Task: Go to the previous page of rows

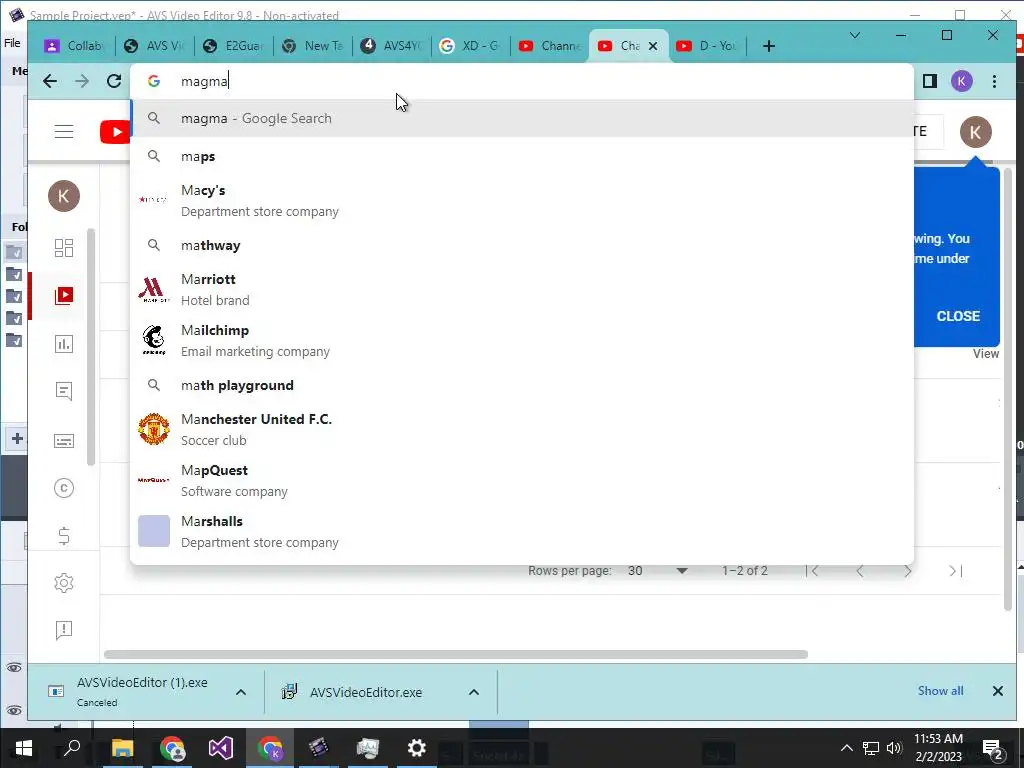Action: (860, 571)
